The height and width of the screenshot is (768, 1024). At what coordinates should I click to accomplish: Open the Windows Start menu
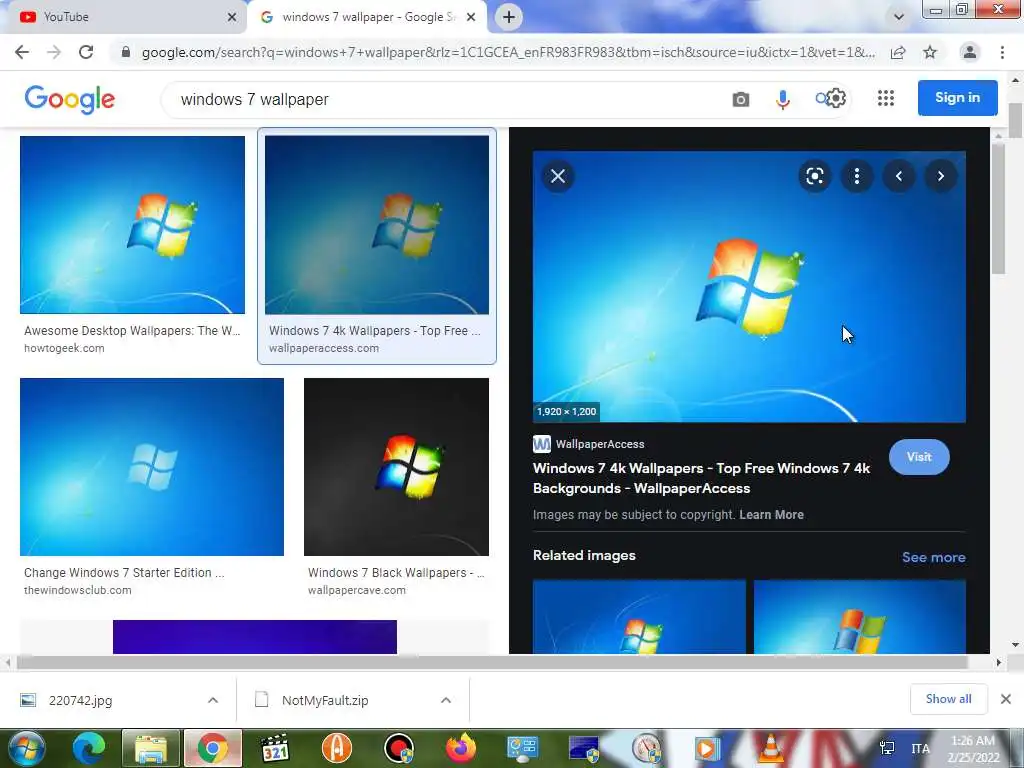pyautogui.click(x=26, y=748)
